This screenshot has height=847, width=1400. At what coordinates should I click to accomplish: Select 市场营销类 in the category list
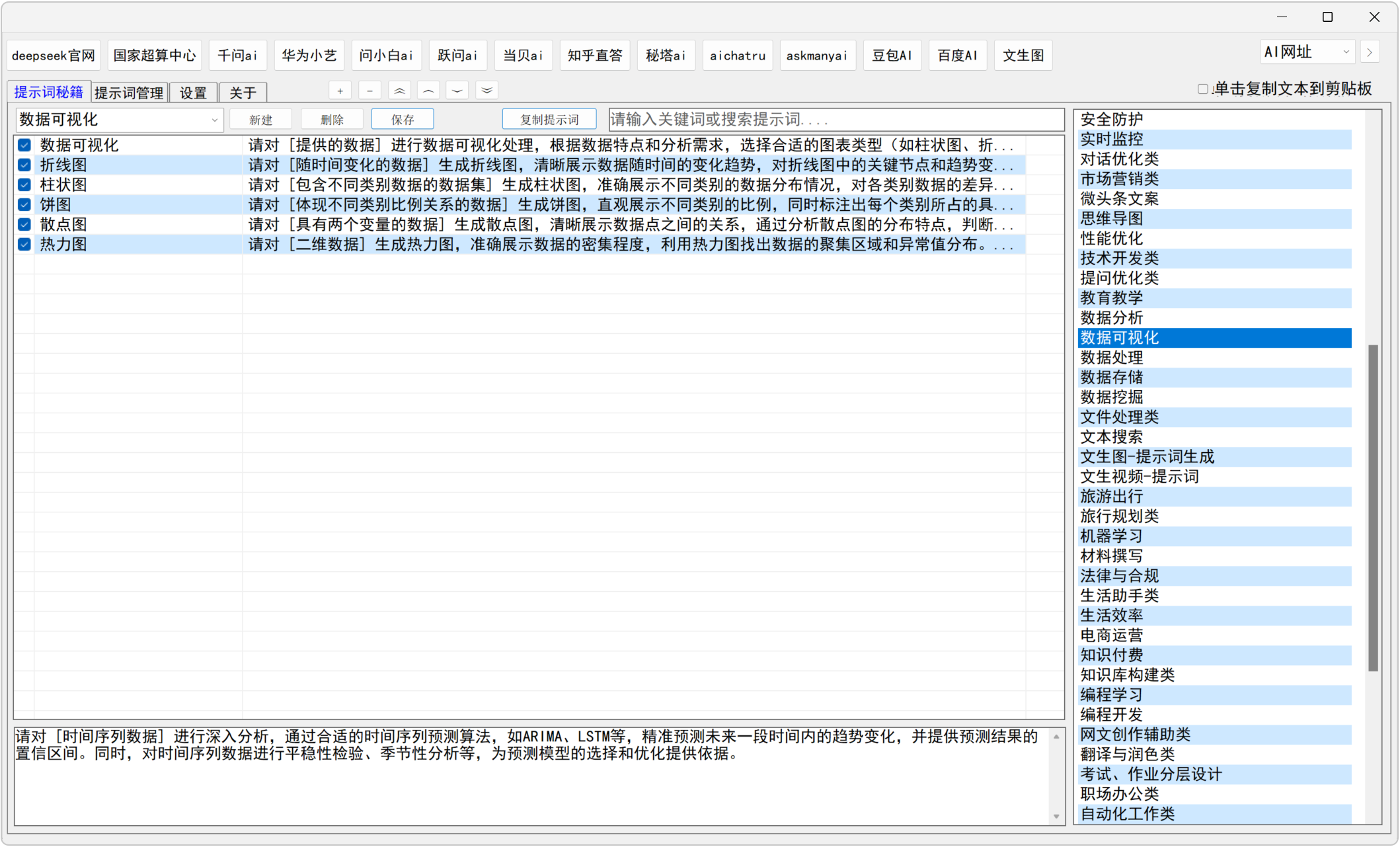coord(1214,179)
